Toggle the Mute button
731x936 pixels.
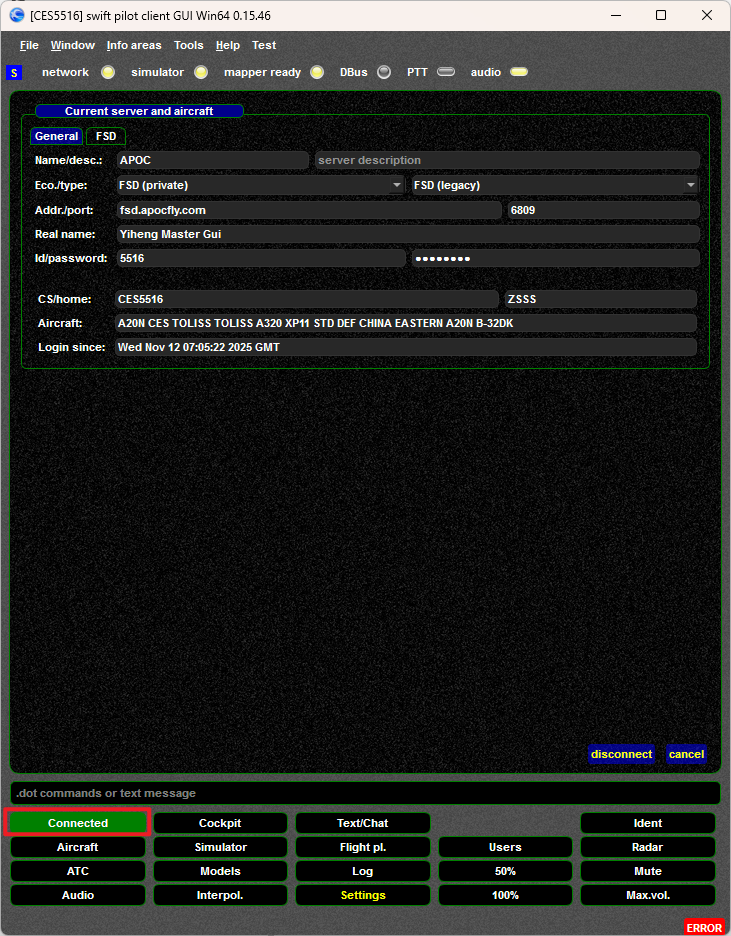pos(647,871)
